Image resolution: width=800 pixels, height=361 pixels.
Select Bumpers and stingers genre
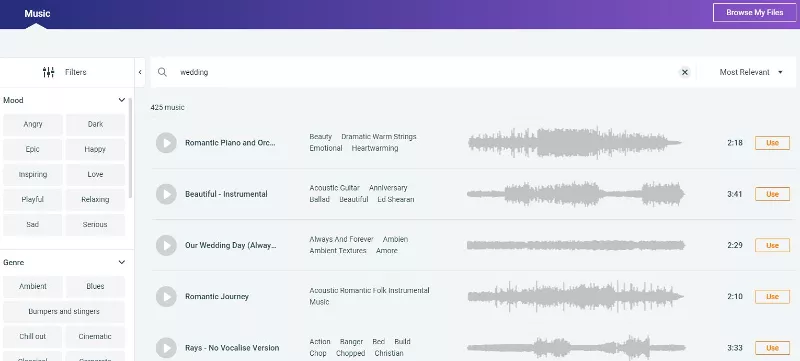tap(64, 312)
